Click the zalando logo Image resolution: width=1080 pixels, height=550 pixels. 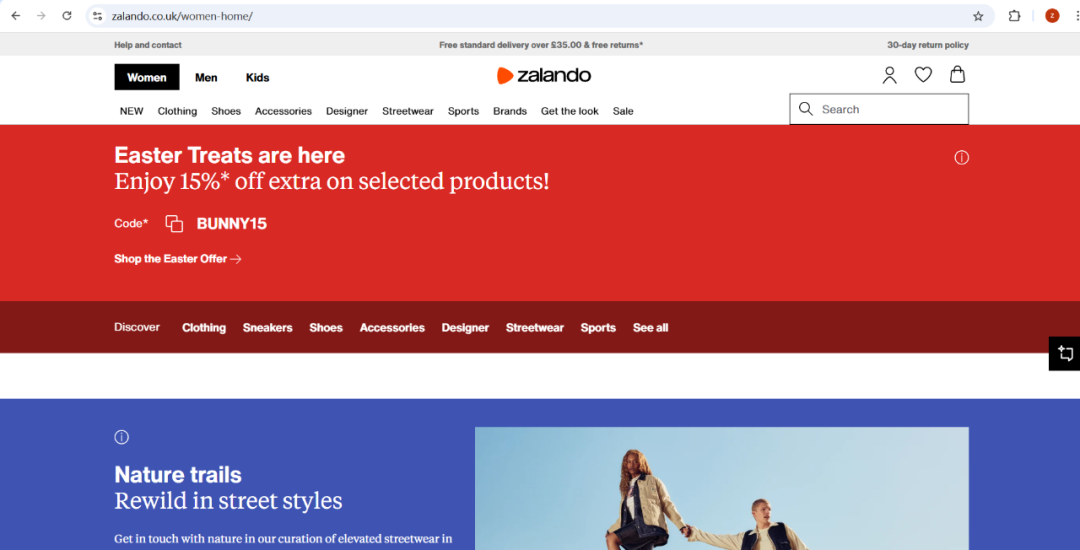(544, 76)
